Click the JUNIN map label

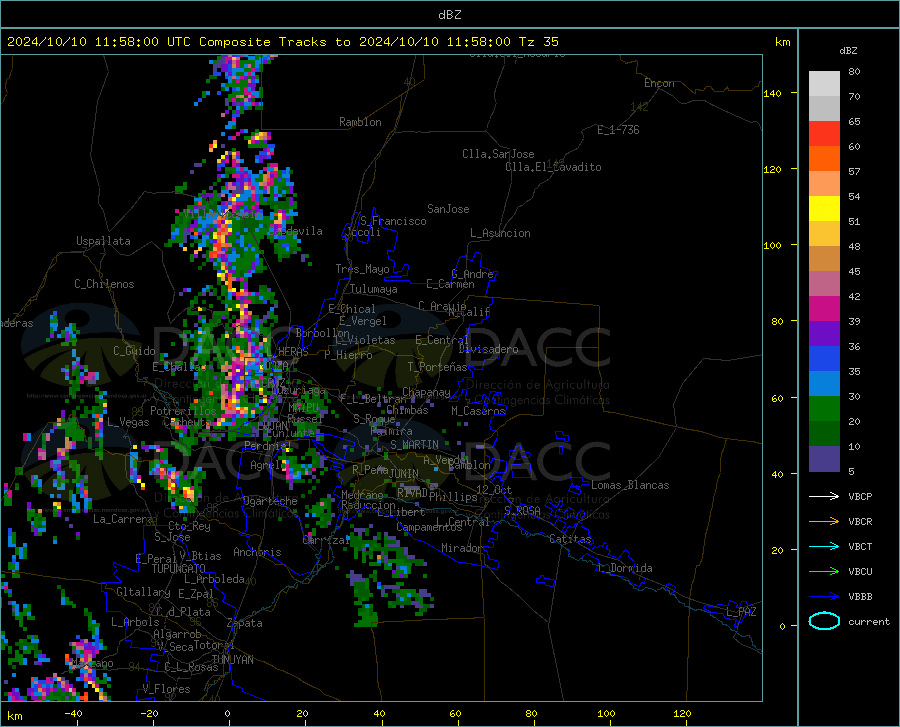coord(404,473)
